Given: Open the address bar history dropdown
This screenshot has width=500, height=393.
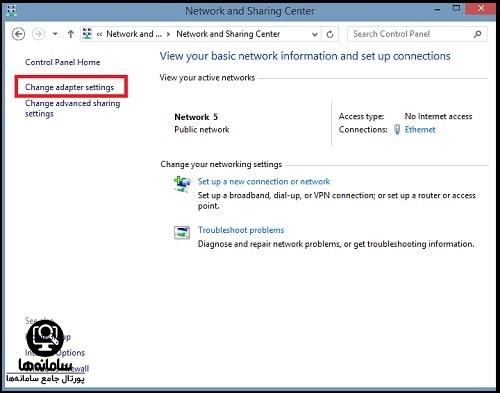Looking at the screenshot, I should click(314, 34).
